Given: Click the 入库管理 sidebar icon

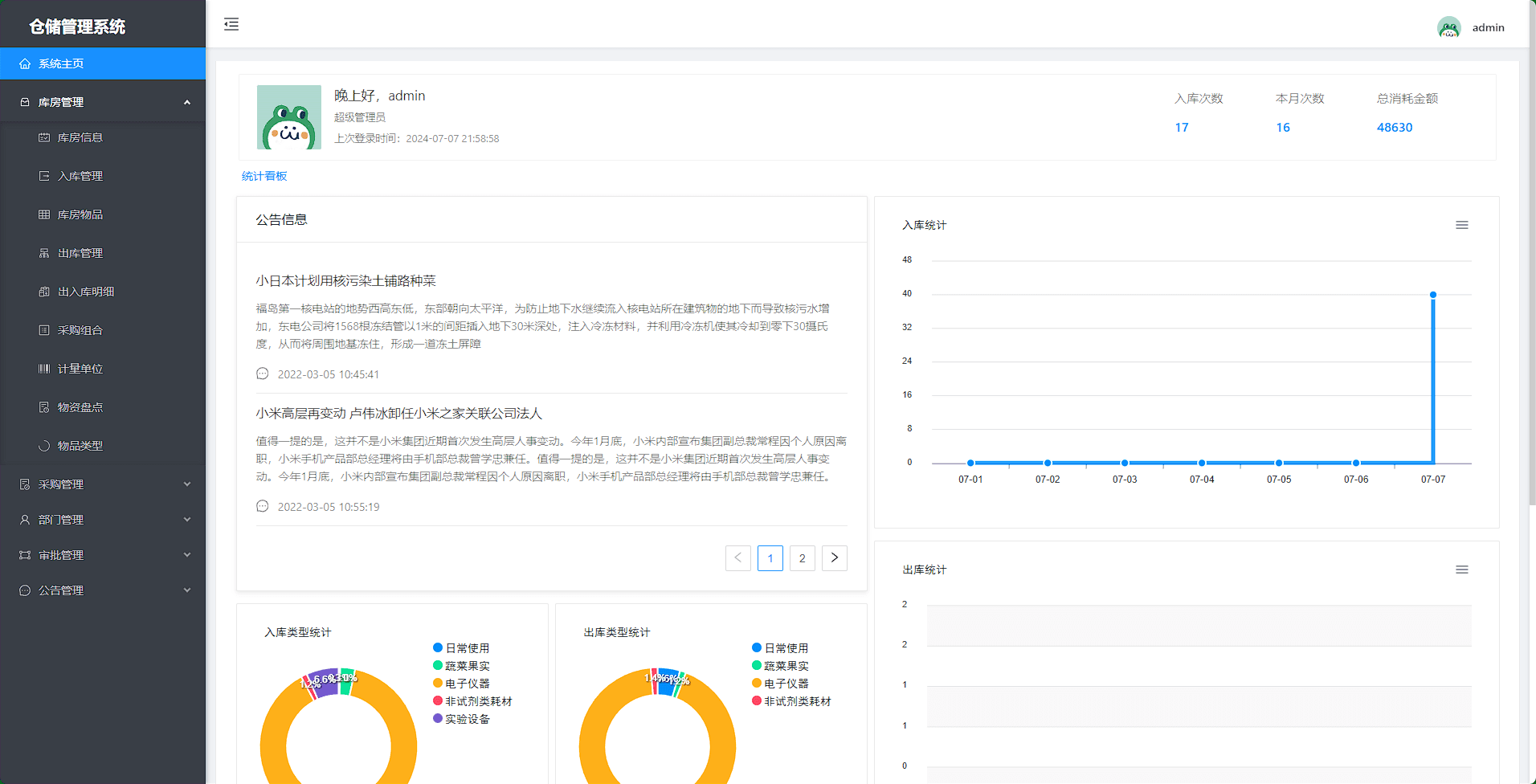Looking at the screenshot, I should point(44,176).
